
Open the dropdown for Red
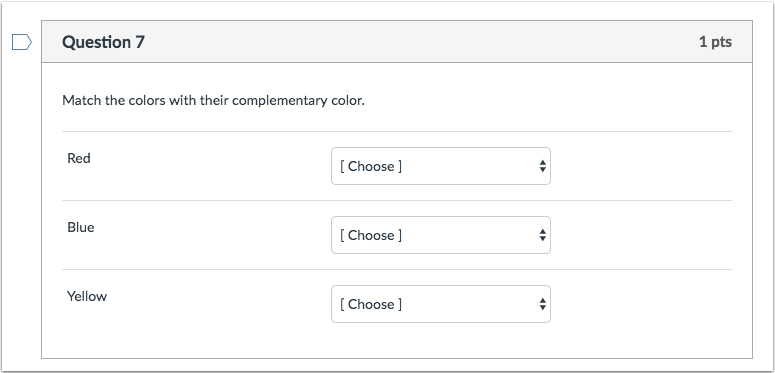click(440, 166)
